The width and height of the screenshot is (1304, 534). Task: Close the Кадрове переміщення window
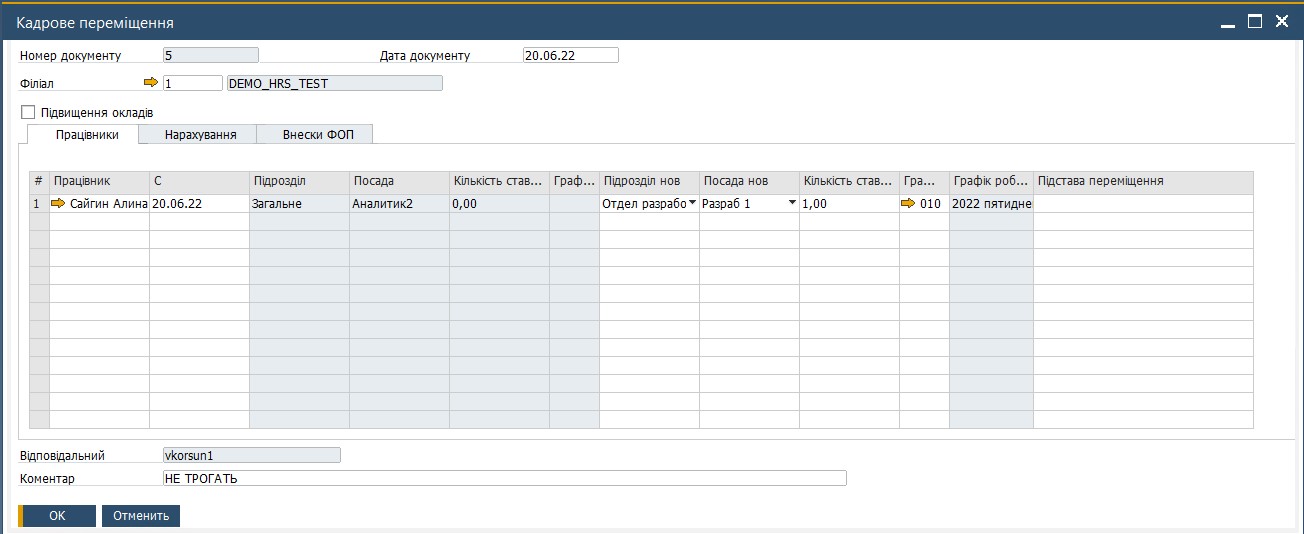pos(1281,20)
